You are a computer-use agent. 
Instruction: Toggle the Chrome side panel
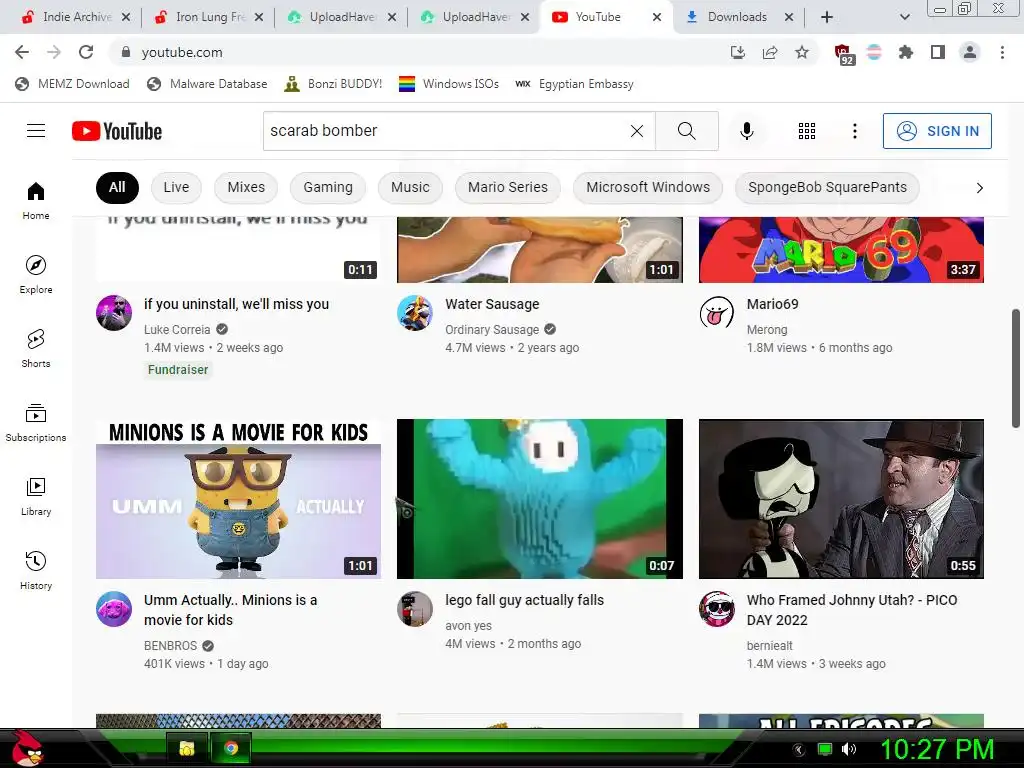[x=938, y=52]
